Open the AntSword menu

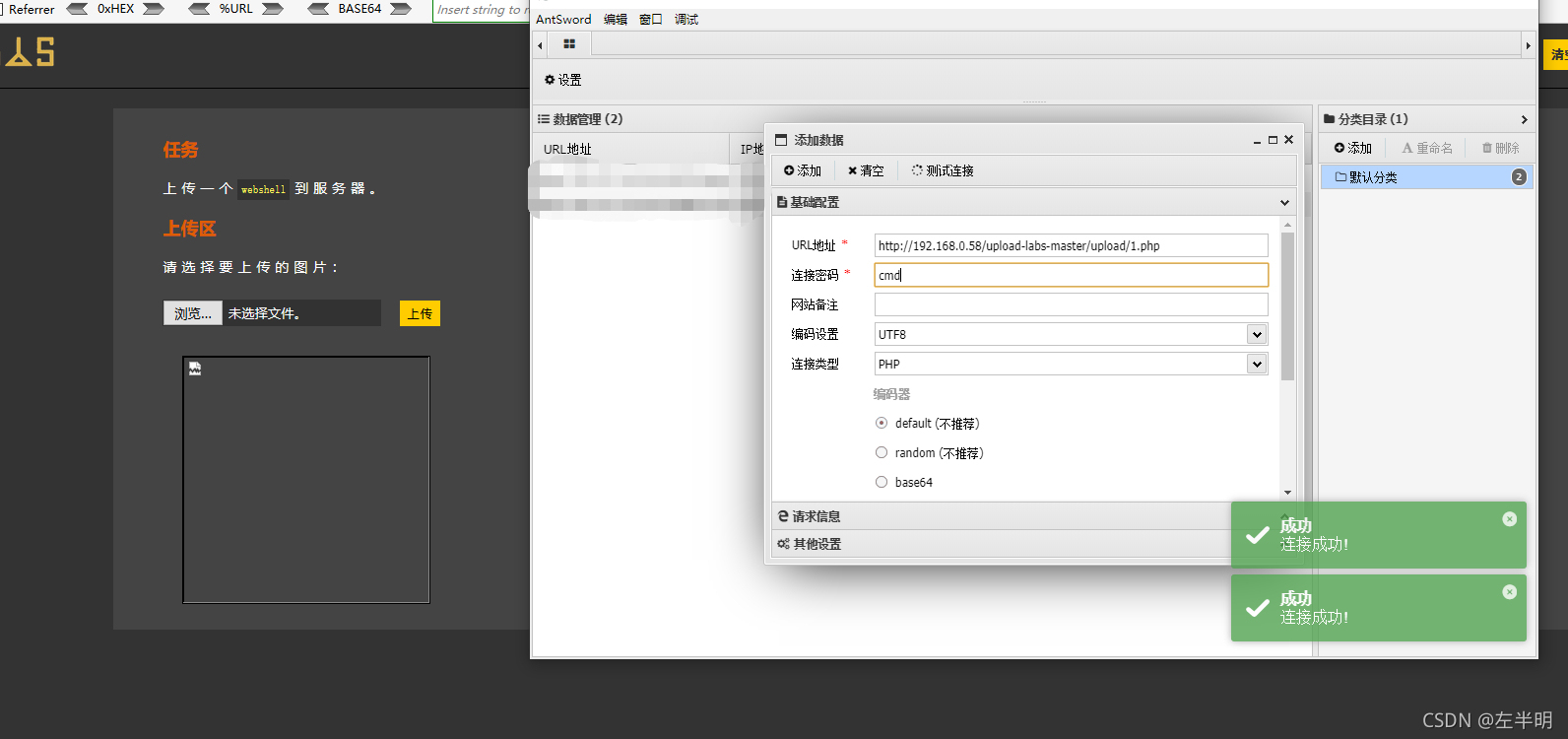[x=563, y=20]
